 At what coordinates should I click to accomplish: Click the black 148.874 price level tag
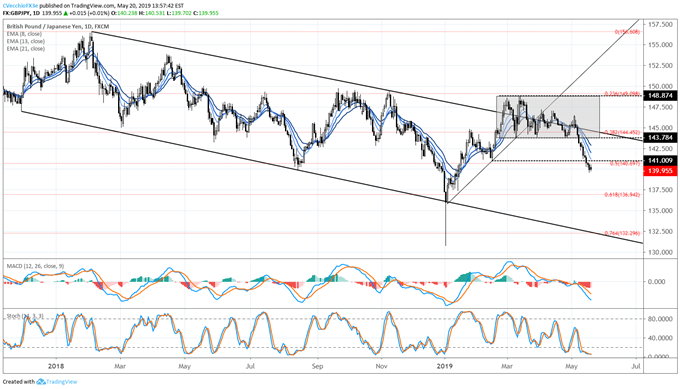[x=660, y=95]
